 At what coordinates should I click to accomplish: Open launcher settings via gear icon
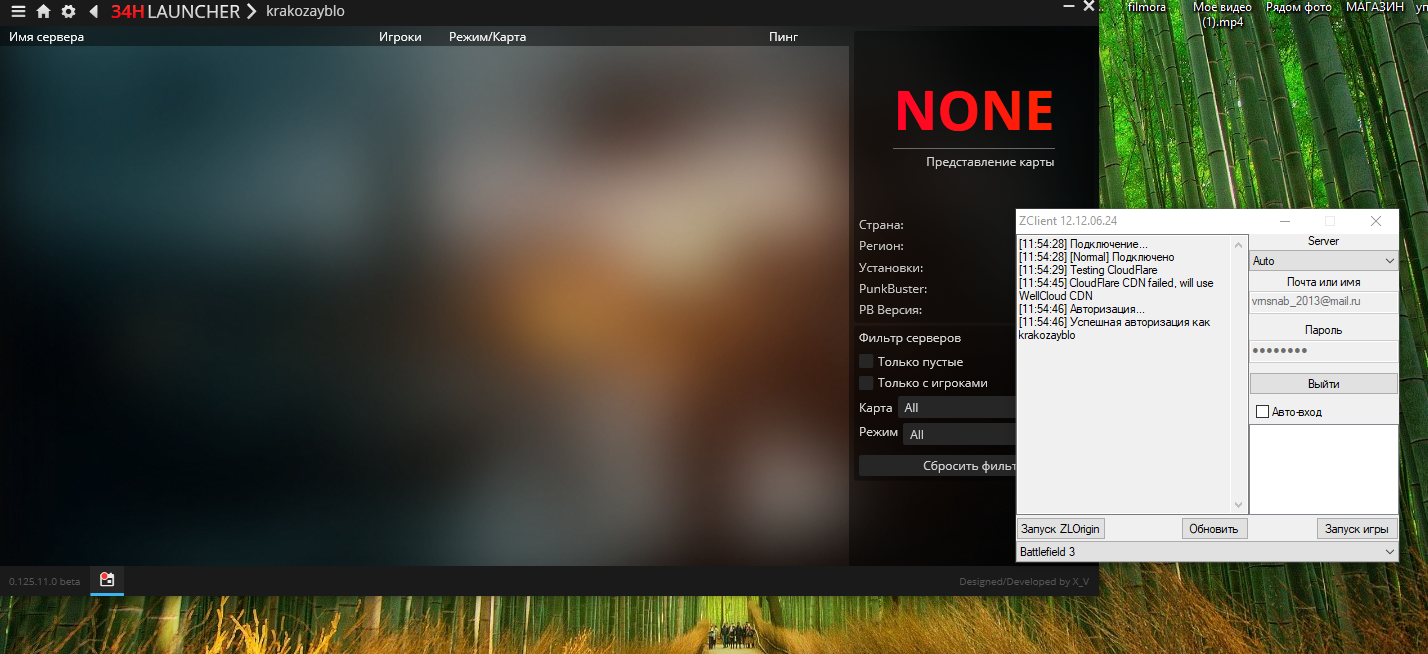coord(68,12)
